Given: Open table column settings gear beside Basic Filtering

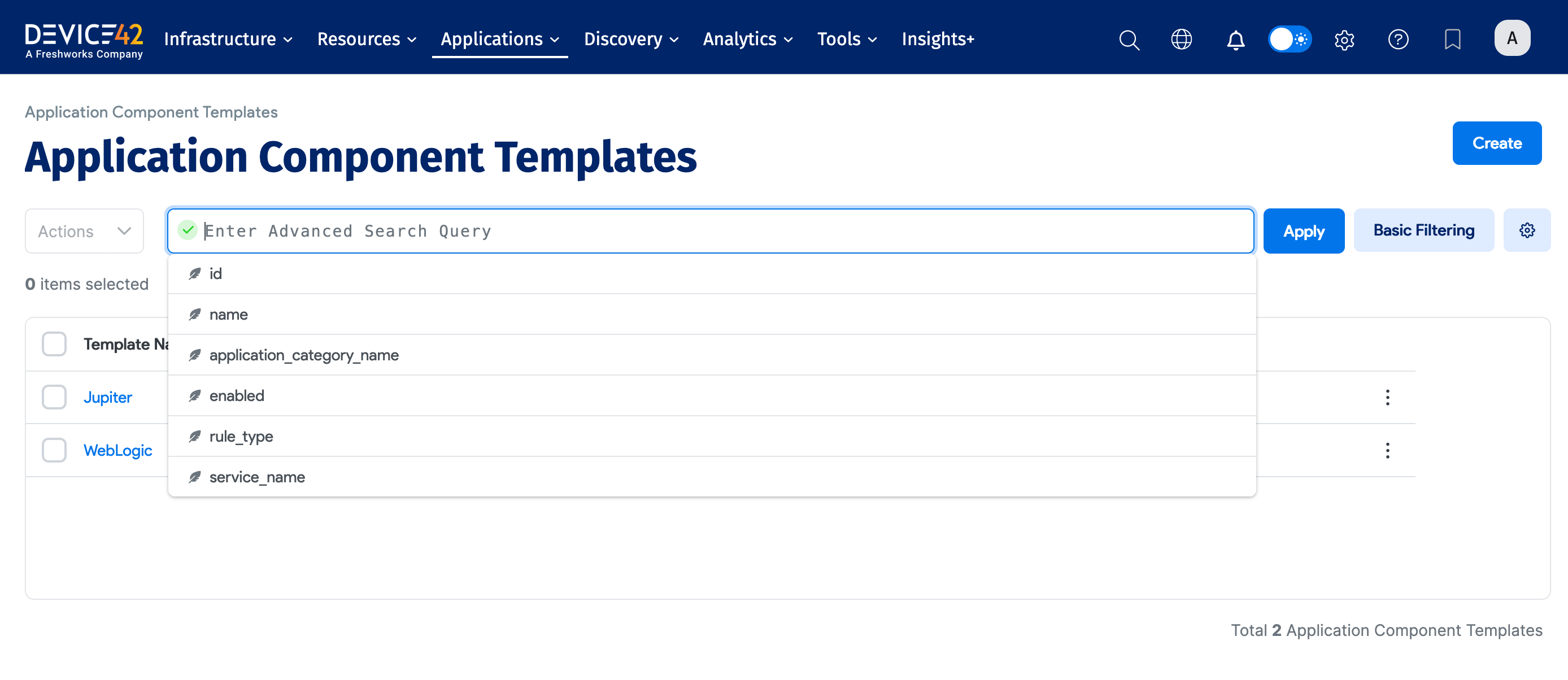Looking at the screenshot, I should 1527,231.
